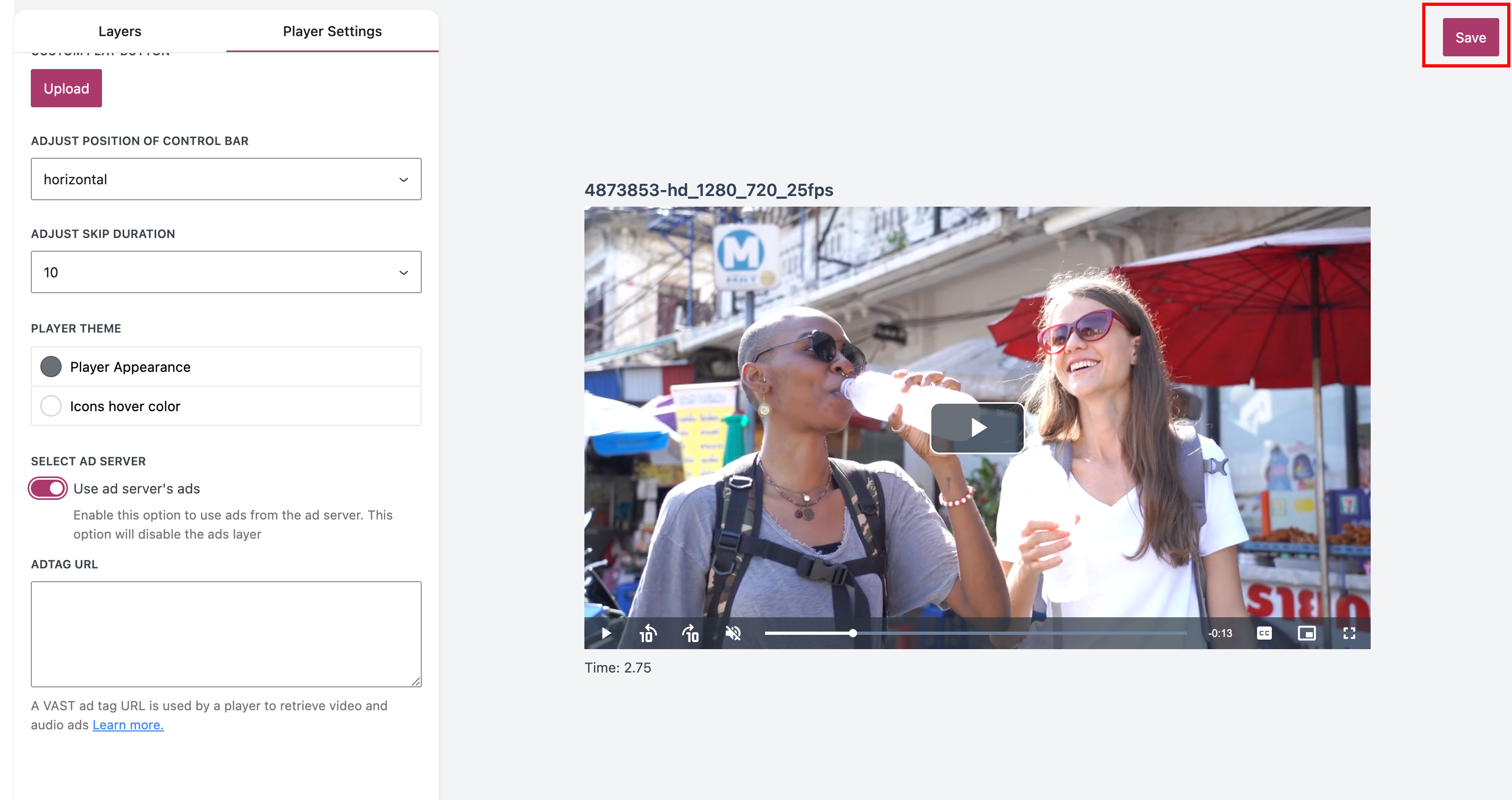The height and width of the screenshot is (800, 1512).
Task: Open the Learn more link
Action: 128,725
